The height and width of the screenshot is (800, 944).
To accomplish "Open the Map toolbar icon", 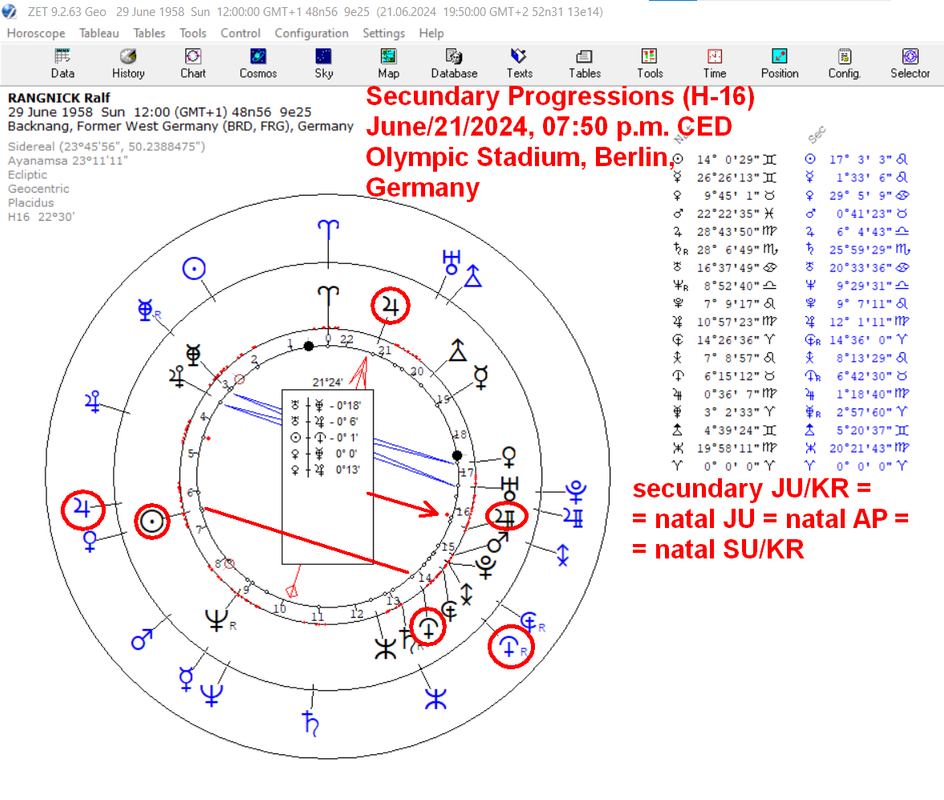I will [388, 64].
